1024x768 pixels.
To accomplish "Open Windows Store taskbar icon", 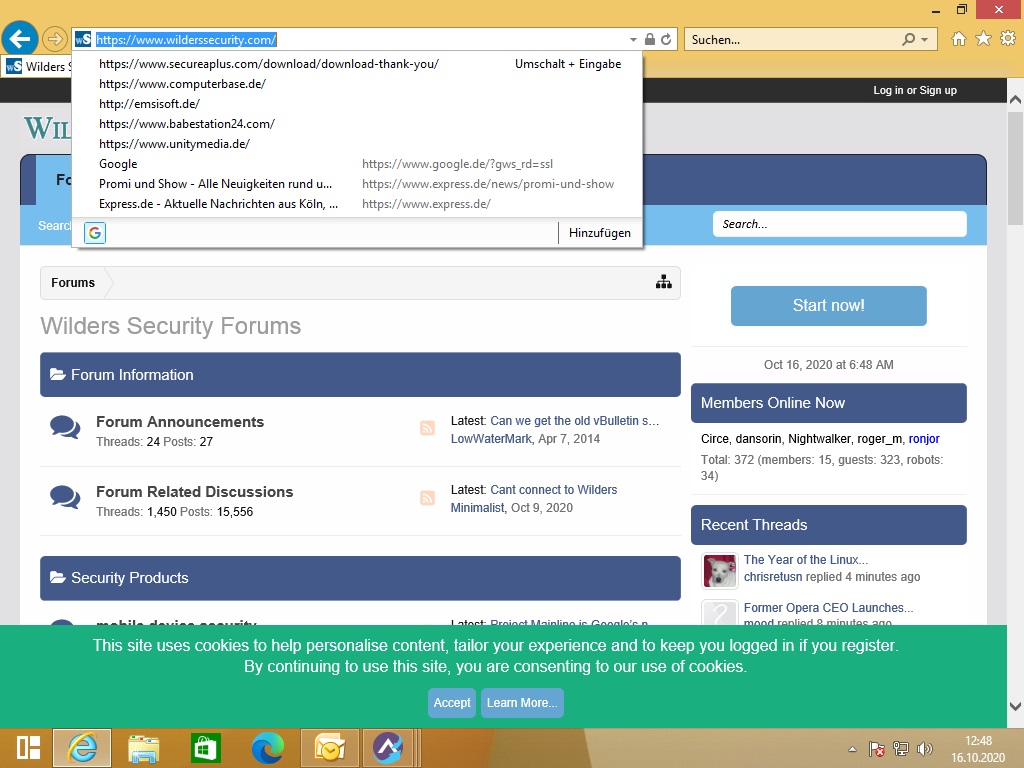I will click(x=205, y=748).
